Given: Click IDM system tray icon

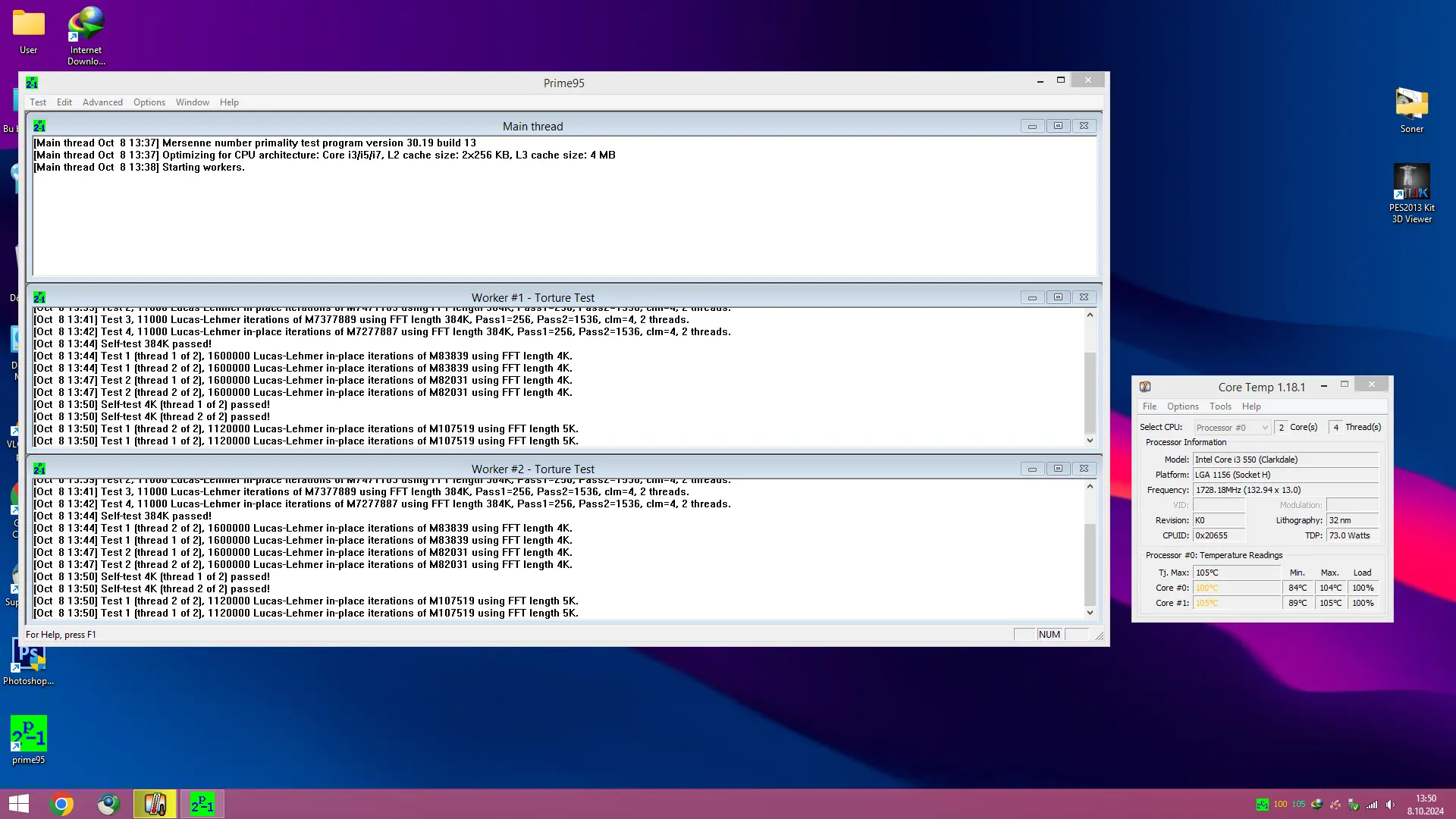Looking at the screenshot, I should point(1317,805).
